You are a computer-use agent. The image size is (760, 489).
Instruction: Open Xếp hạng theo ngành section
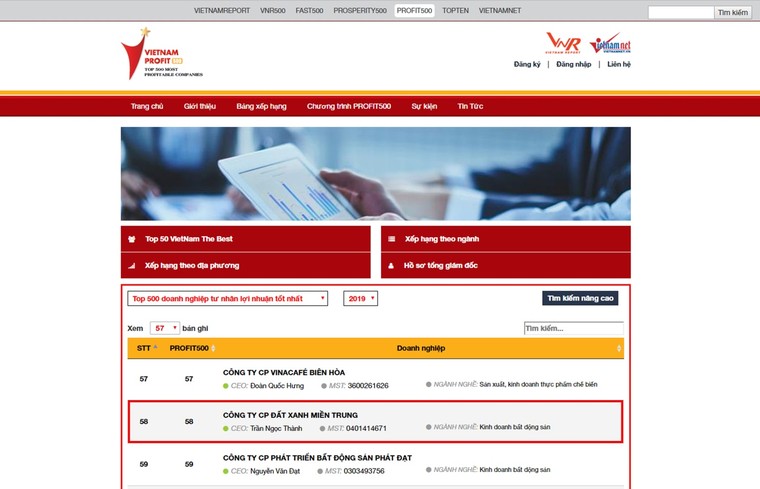point(506,239)
